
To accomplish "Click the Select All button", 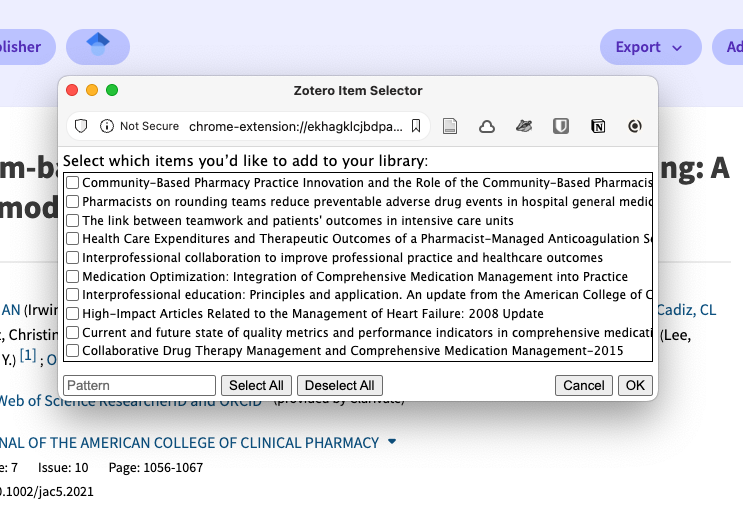I will 256,385.
